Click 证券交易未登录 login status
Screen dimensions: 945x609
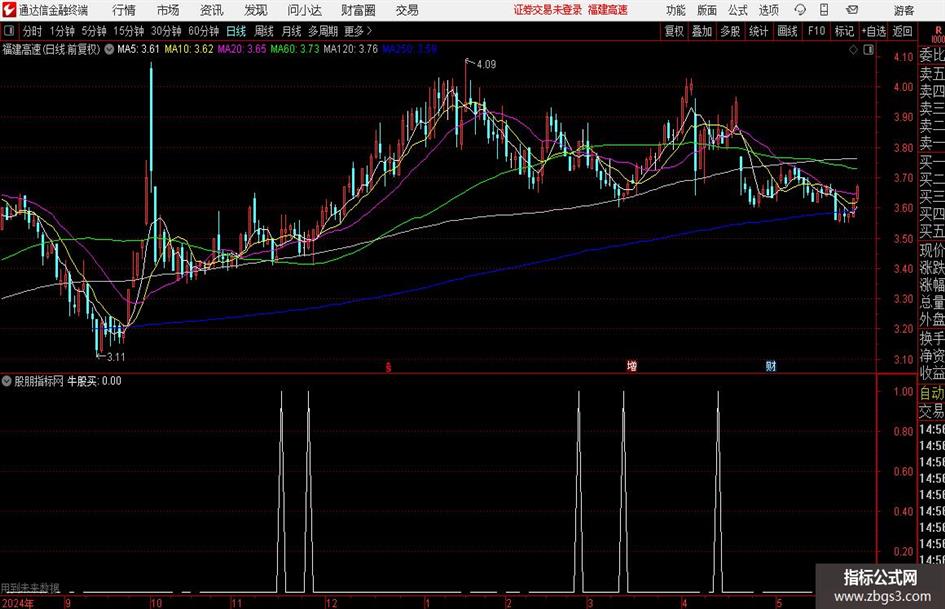point(548,10)
